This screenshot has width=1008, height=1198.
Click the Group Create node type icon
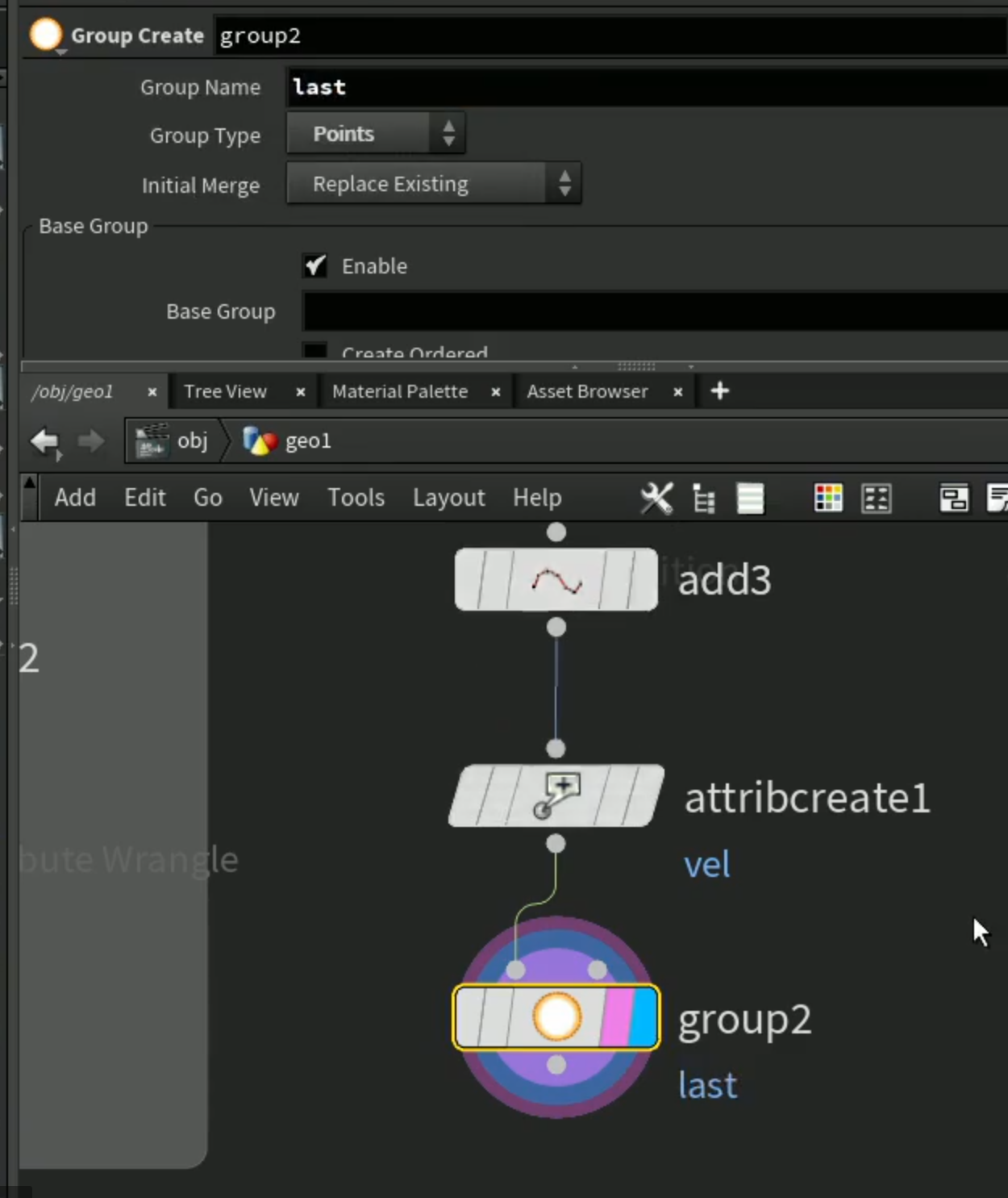pos(46,35)
